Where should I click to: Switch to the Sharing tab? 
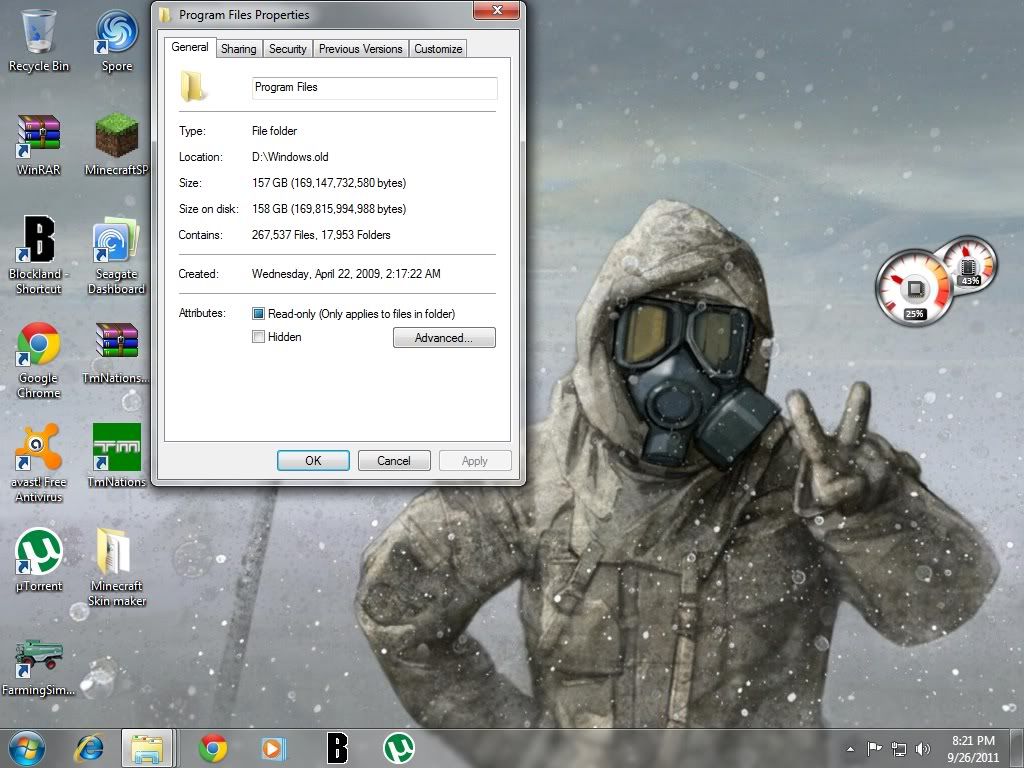(238, 49)
